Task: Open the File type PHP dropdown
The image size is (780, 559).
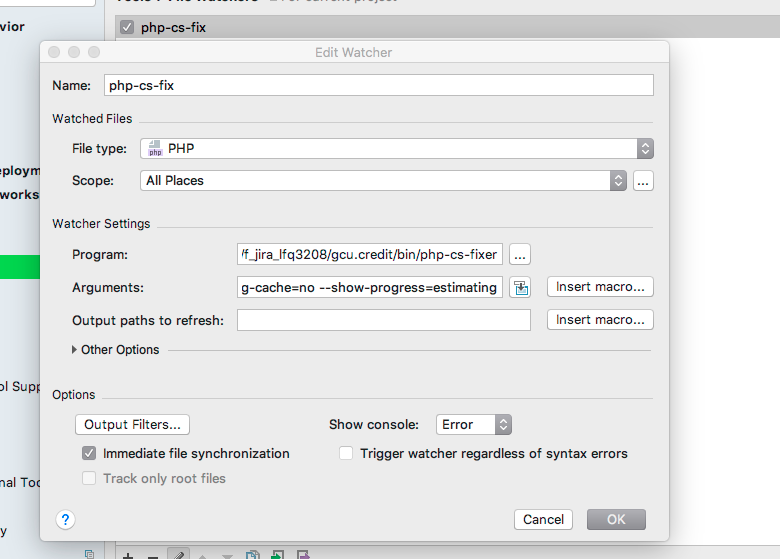Action: pos(396,148)
